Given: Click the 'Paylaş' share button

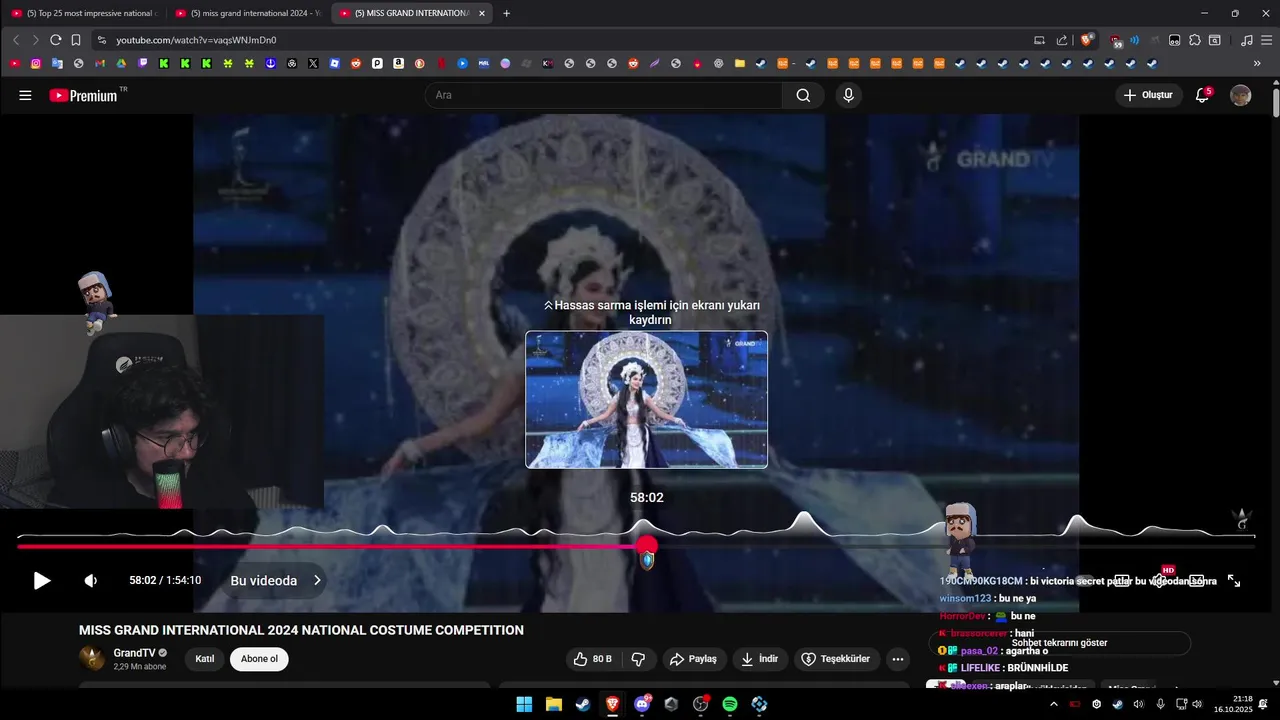Looking at the screenshot, I should click(x=693, y=659).
